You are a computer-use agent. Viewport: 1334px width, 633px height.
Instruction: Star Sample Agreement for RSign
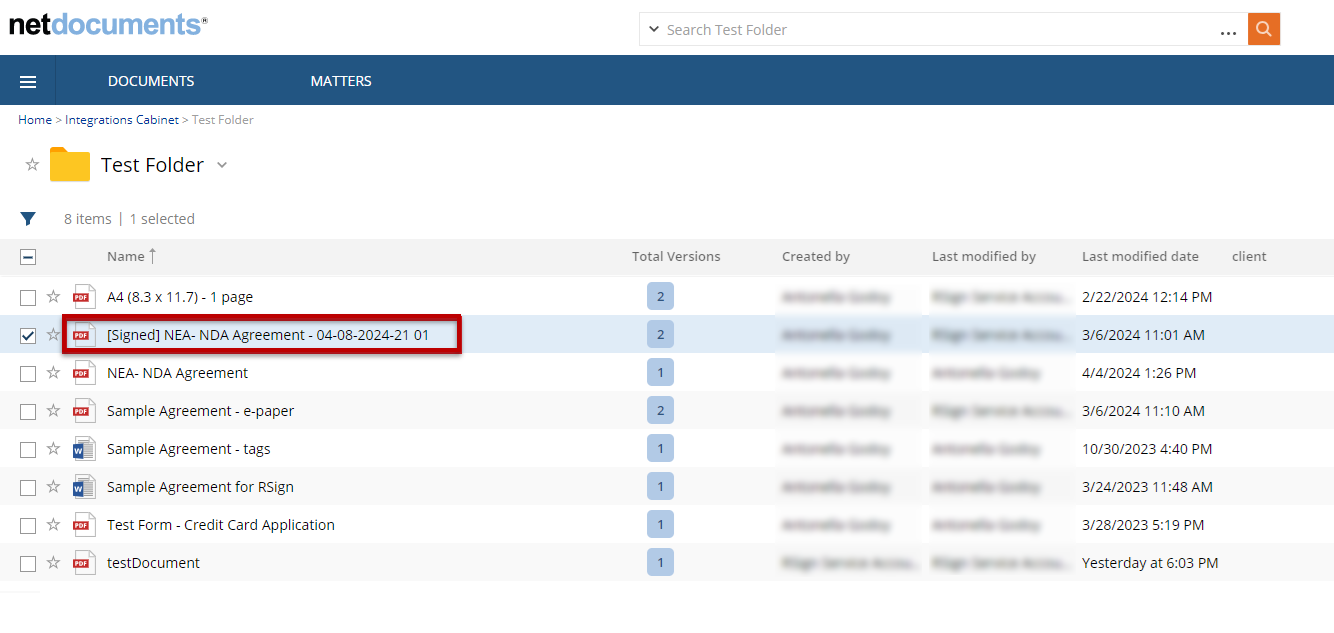coord(54,487)
